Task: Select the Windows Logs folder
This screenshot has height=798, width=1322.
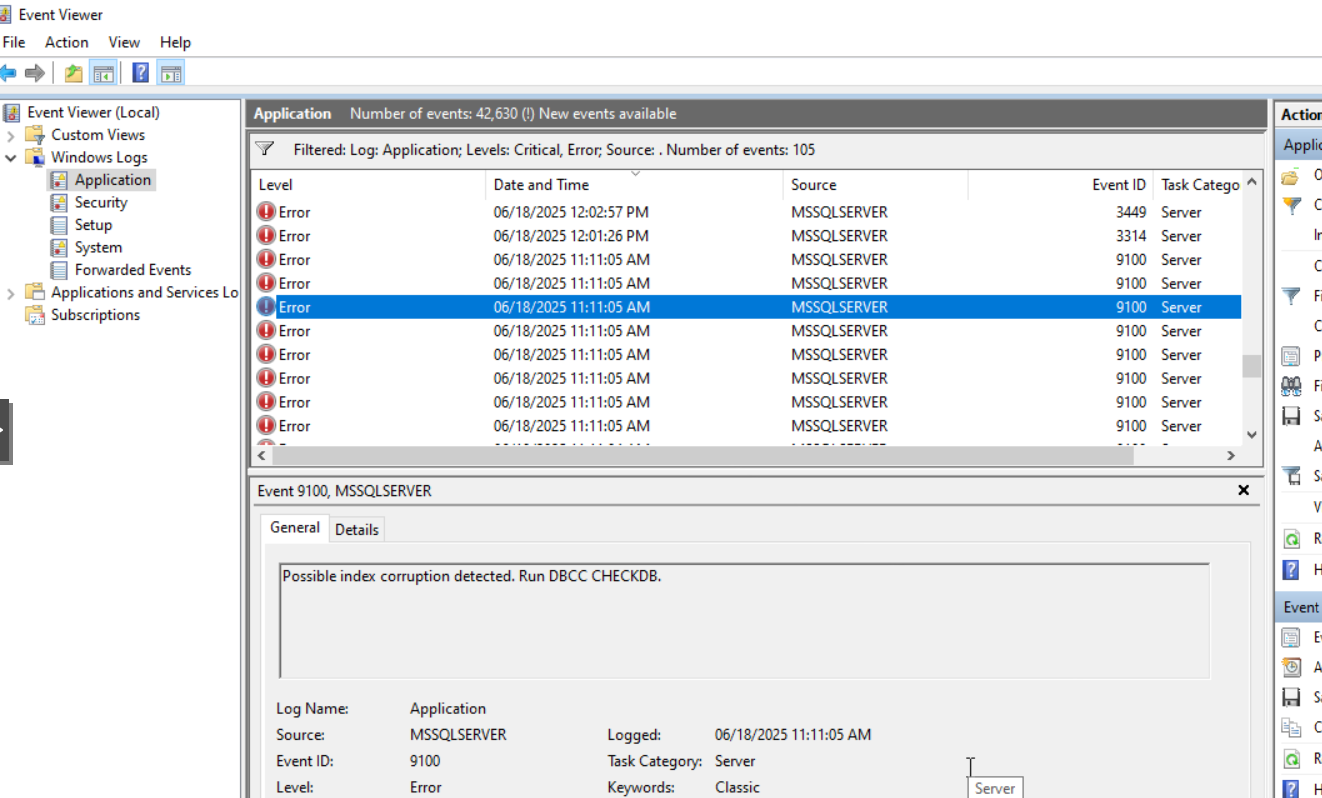Action: [99, 157]
